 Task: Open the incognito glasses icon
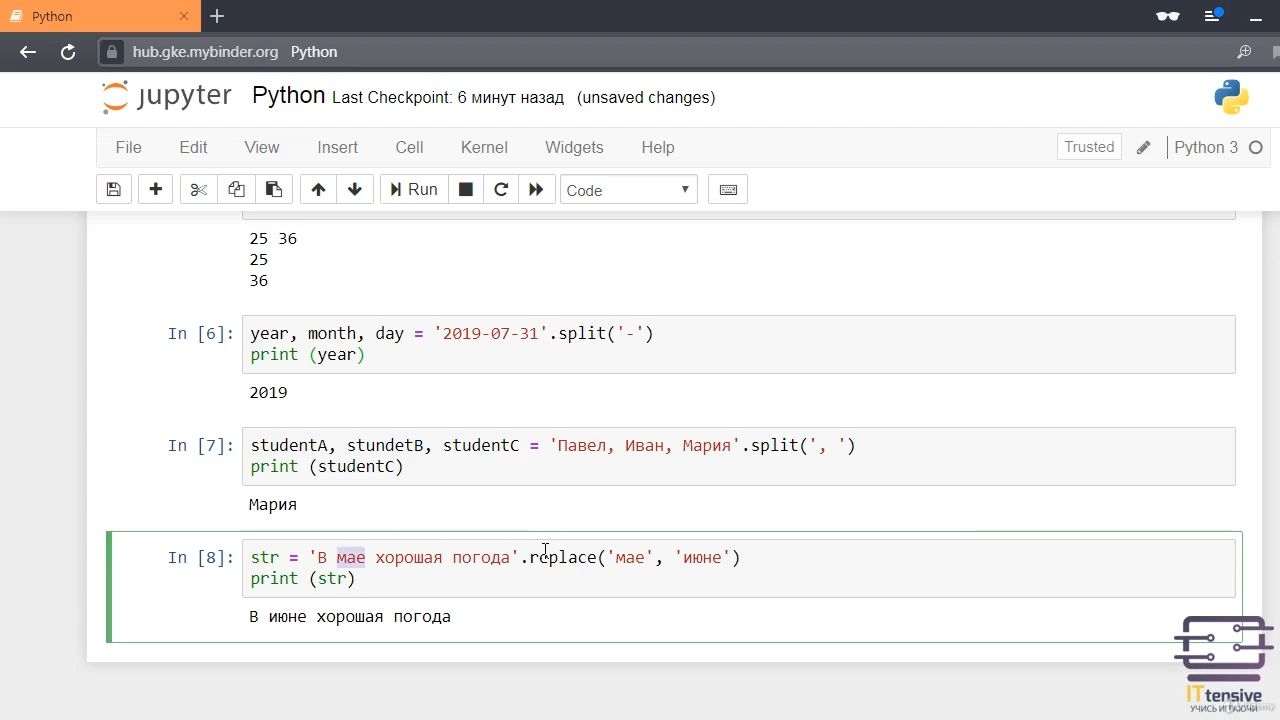pos(1167,16)
